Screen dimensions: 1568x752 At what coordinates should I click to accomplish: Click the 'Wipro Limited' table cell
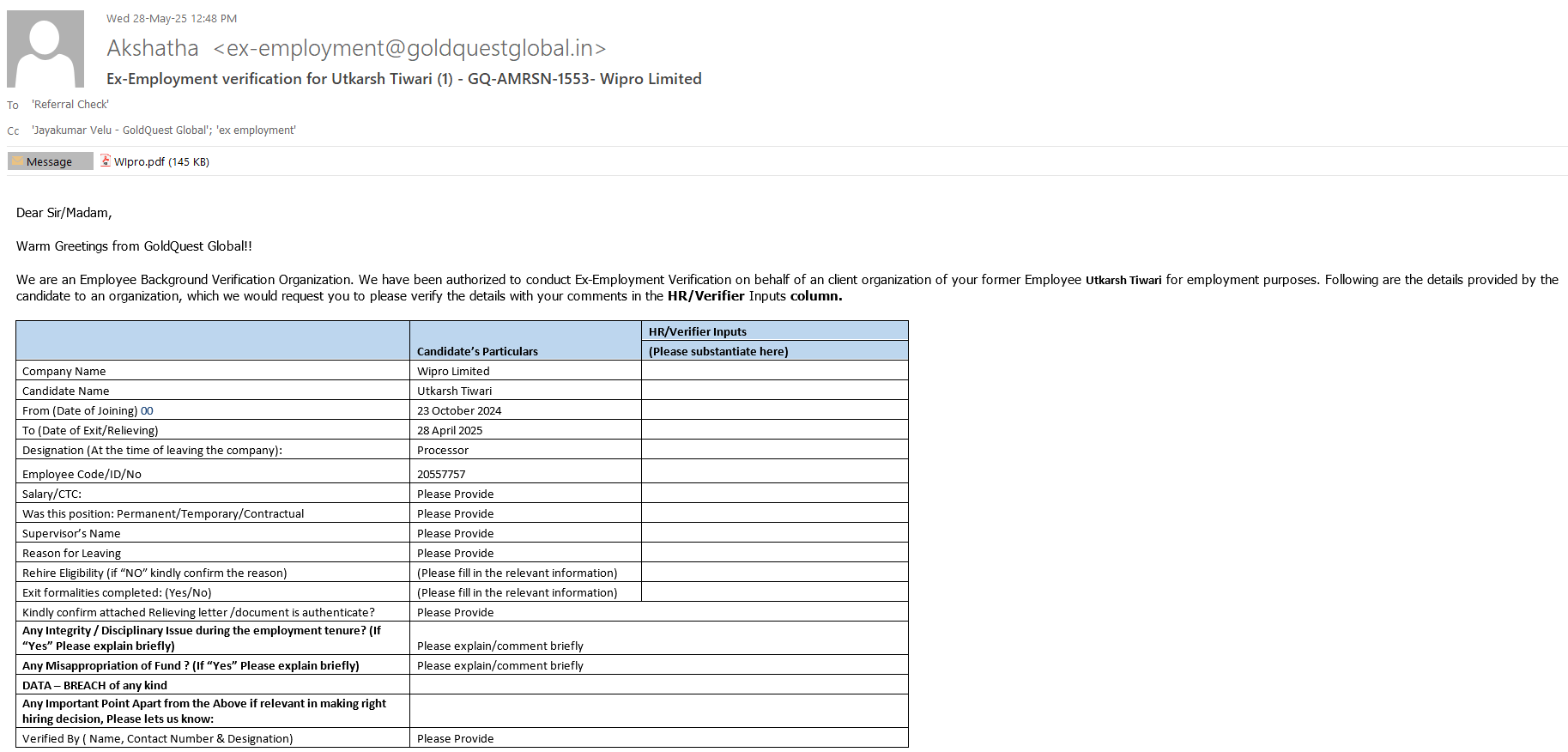tap(453, 371)
